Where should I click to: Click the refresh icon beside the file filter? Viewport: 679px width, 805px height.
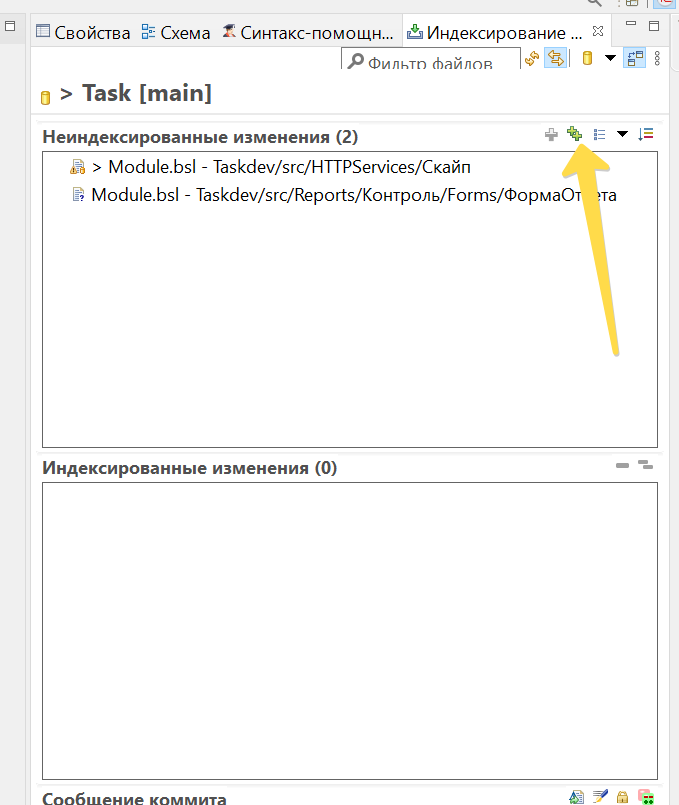click(x=532, y=59)
